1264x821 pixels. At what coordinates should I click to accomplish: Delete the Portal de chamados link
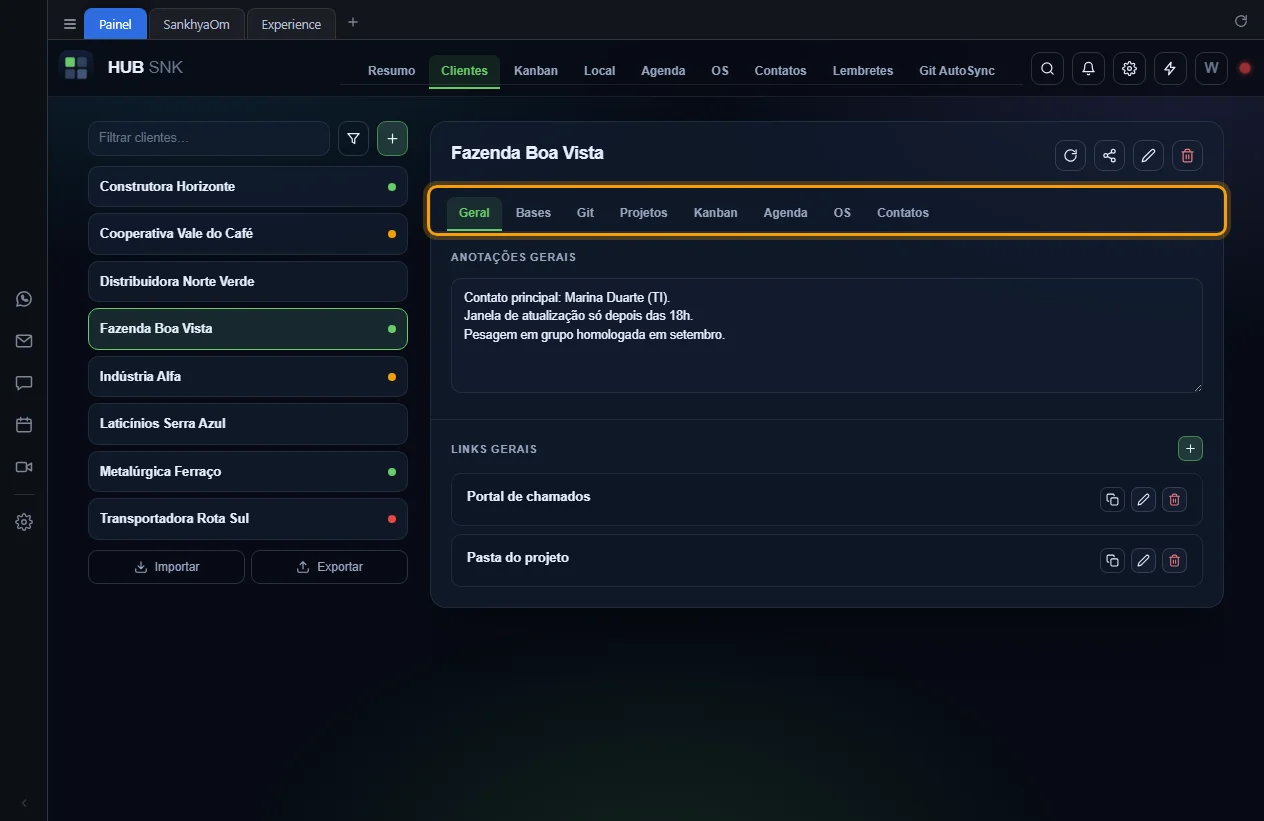point(1175,500)
